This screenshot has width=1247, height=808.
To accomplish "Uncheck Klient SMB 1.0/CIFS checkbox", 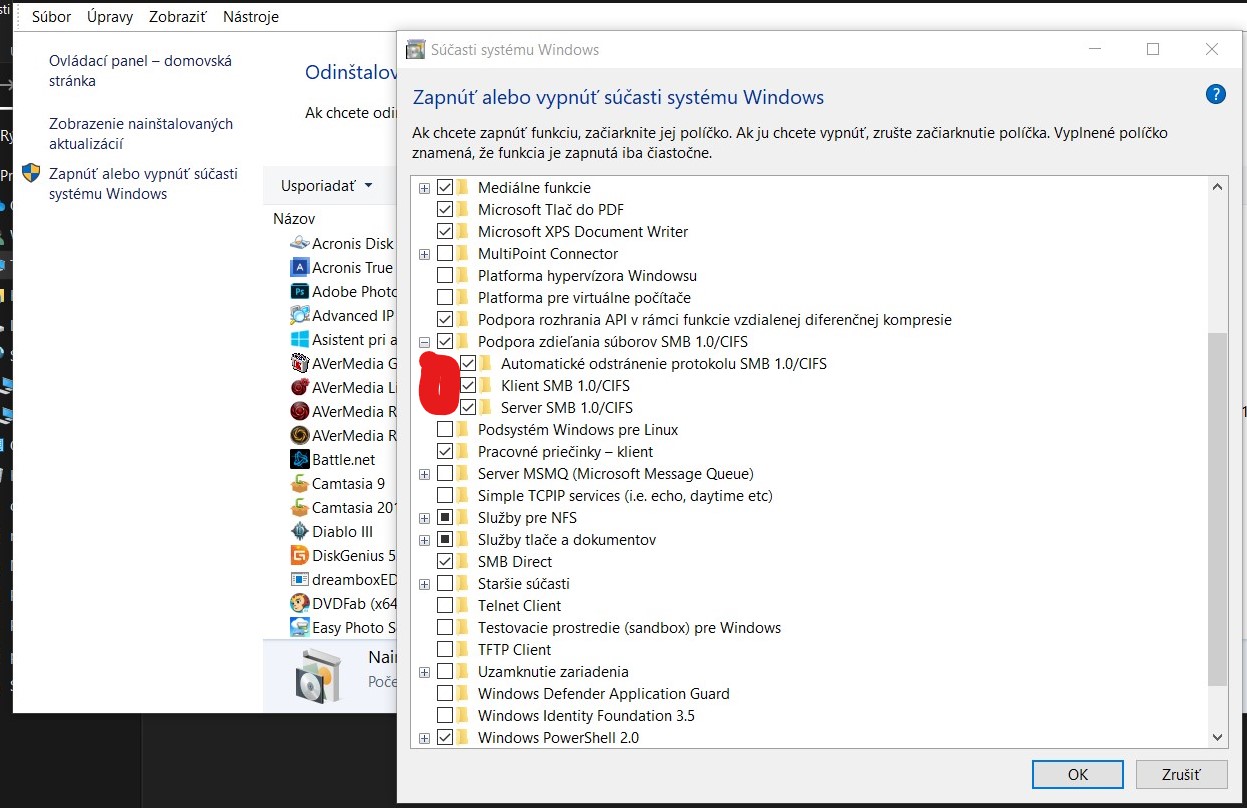I will tap(468, 386).
